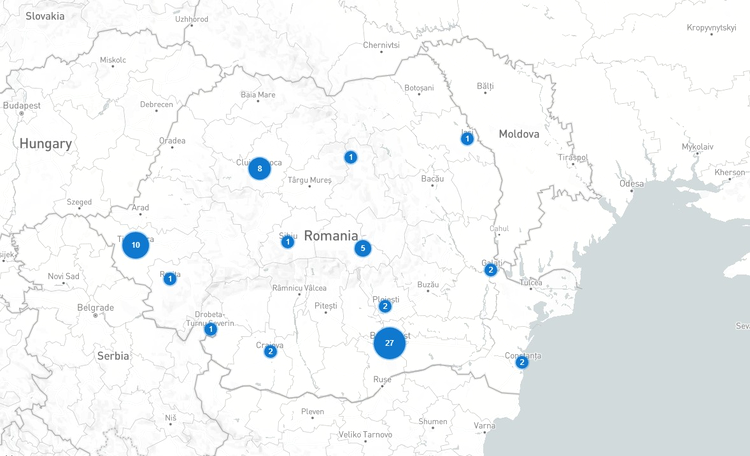Select the Cahul city label
750x456 pixels.
click(x=499, y=229)
